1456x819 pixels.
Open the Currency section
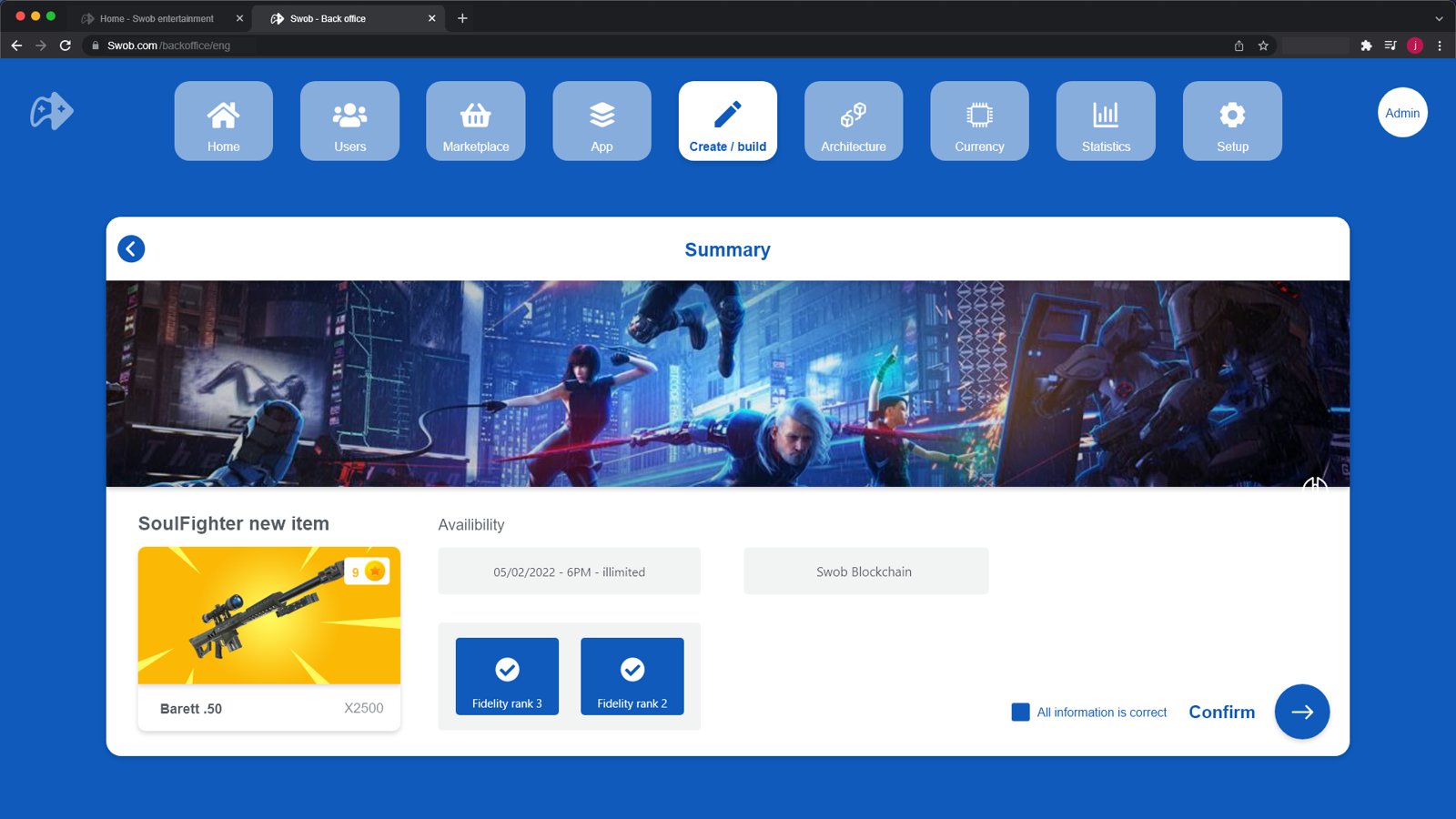(x=979, y=121)
